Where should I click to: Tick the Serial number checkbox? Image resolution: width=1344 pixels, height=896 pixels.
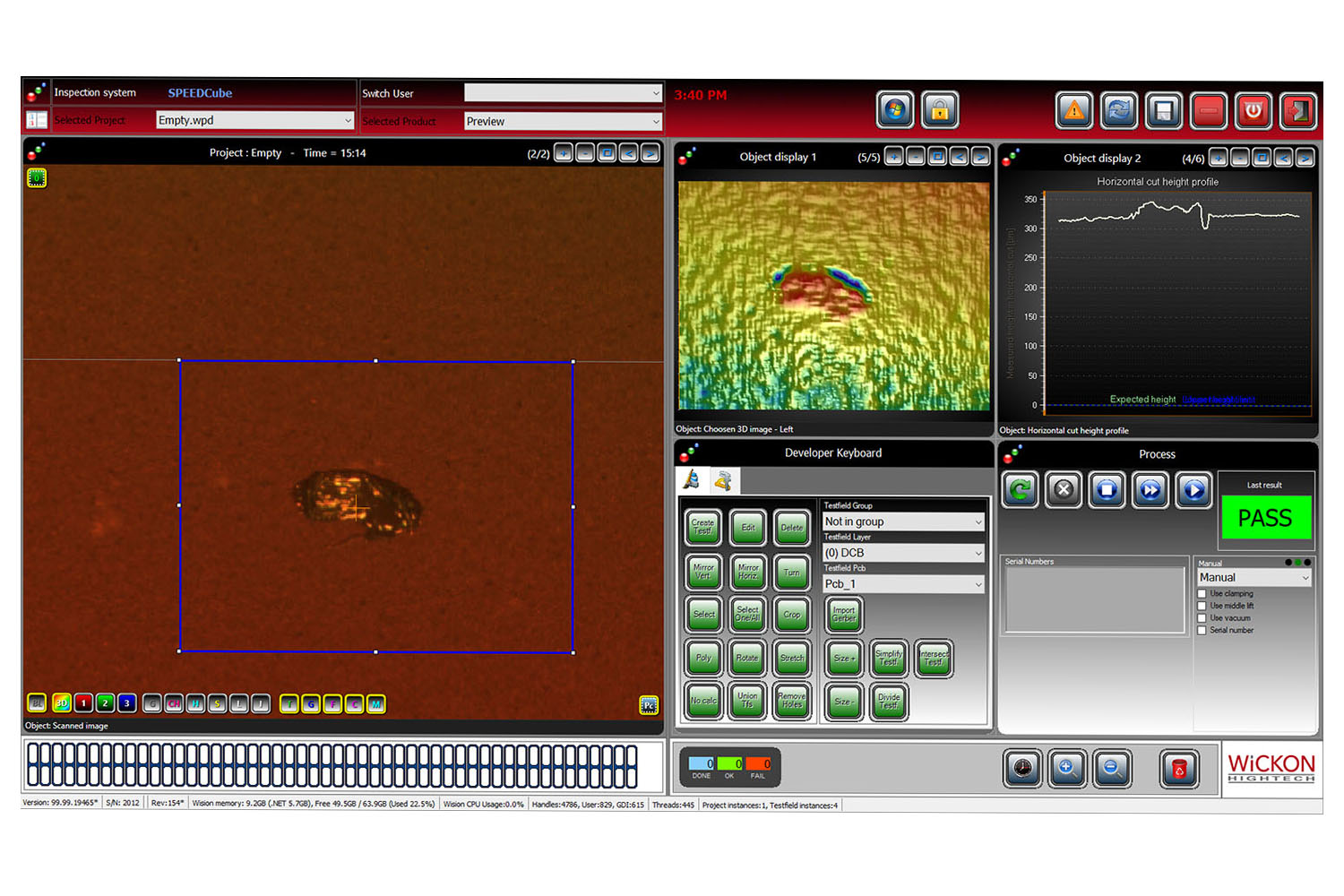point(1202,631)
